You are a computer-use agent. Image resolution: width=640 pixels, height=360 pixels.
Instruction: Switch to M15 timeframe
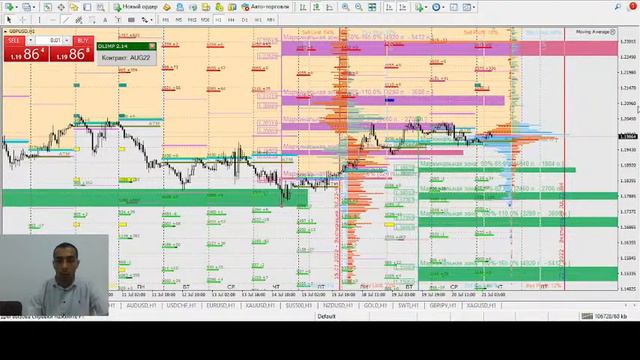coord(191,20)
